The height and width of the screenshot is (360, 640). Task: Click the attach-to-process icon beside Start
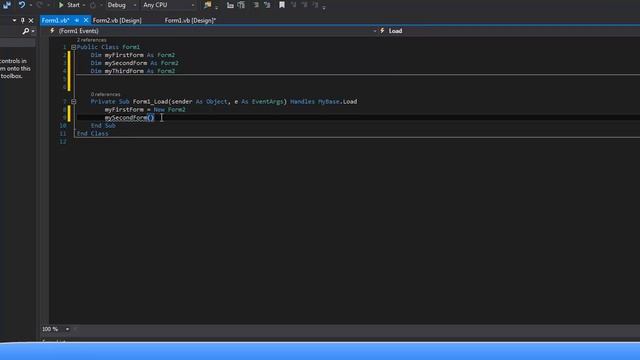[x=93, y=5]
